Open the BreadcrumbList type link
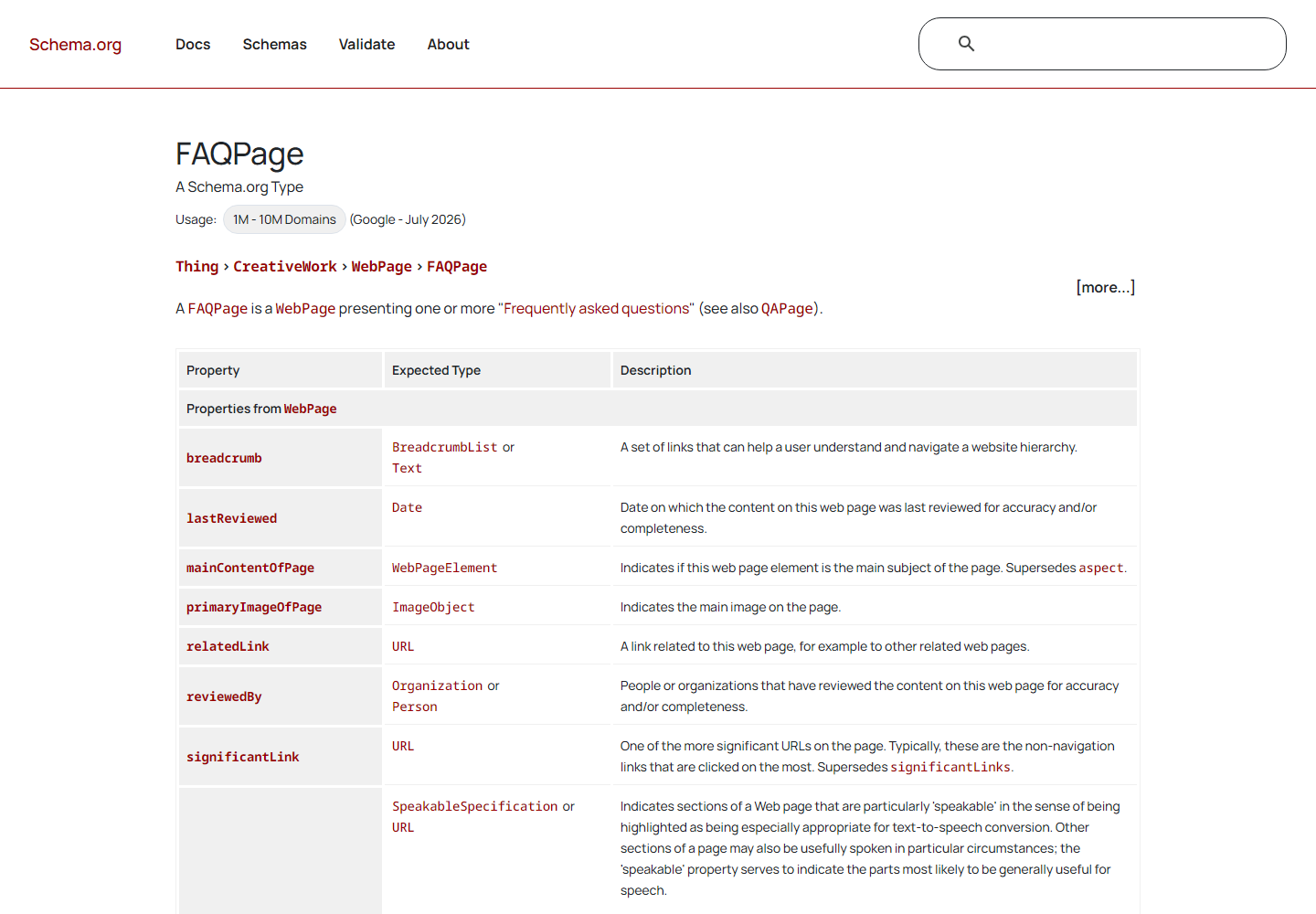Viewport: 1316px width, 914px height. point(445,447)
